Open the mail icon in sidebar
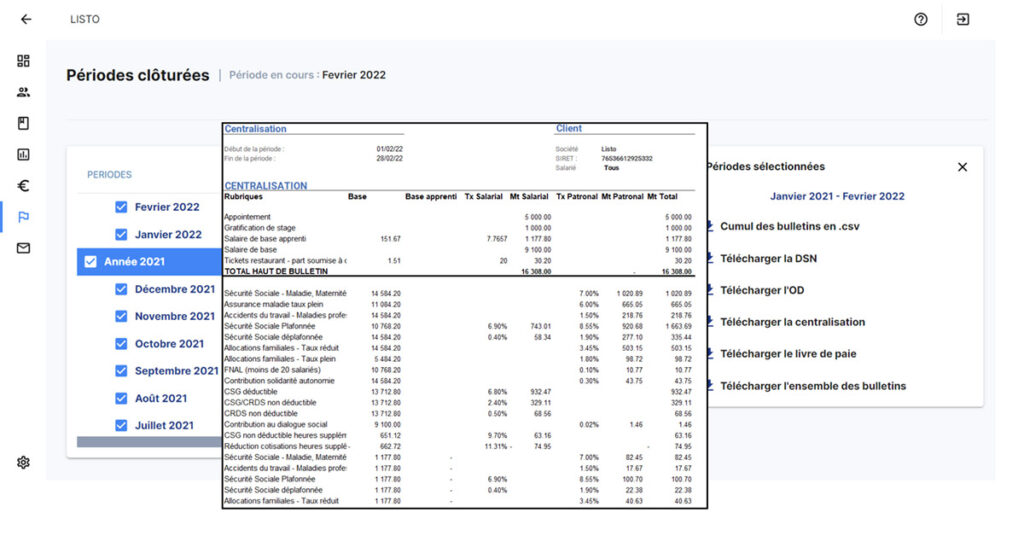 (23, 248)
